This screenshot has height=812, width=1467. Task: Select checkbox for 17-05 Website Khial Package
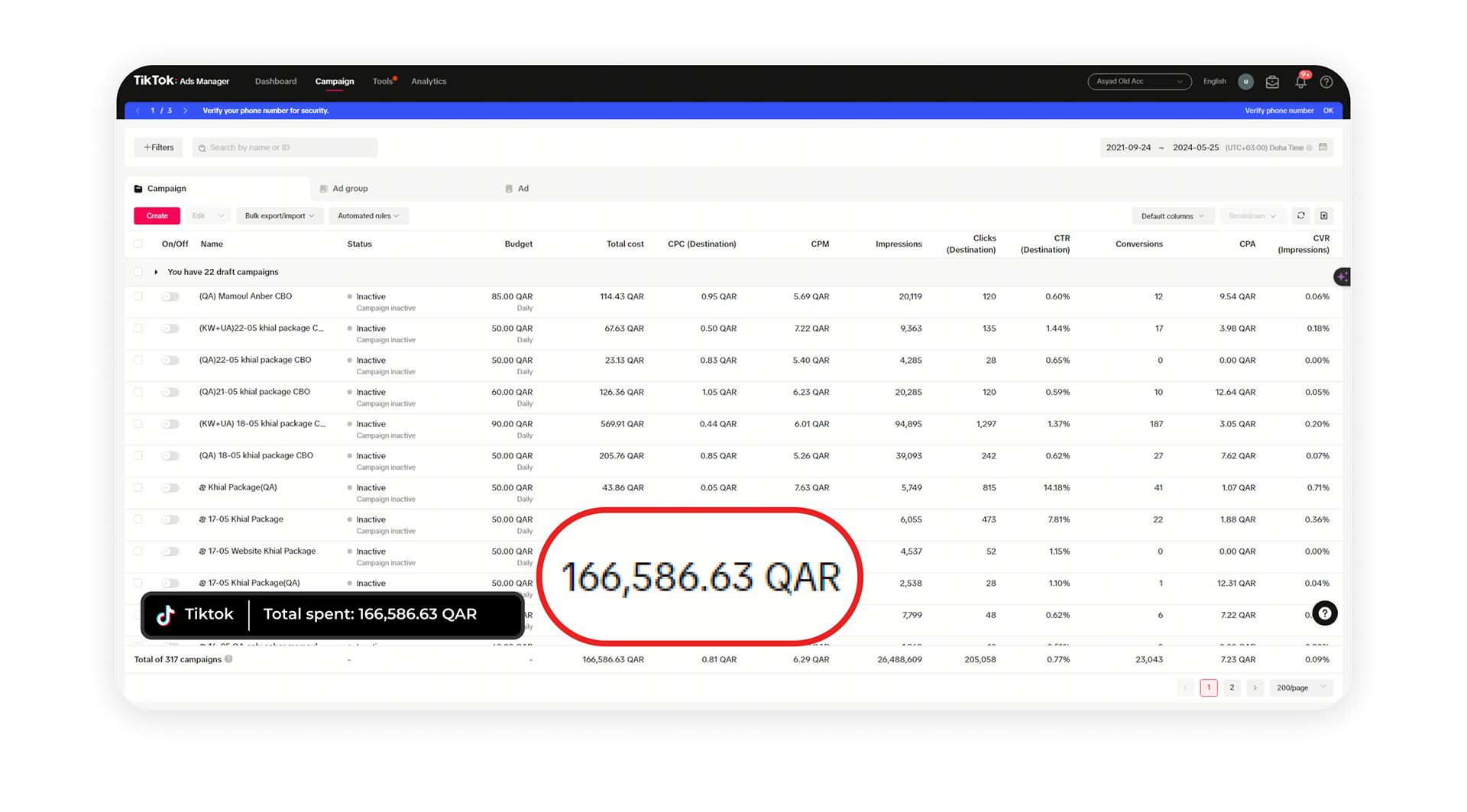(x=138, y=552)
